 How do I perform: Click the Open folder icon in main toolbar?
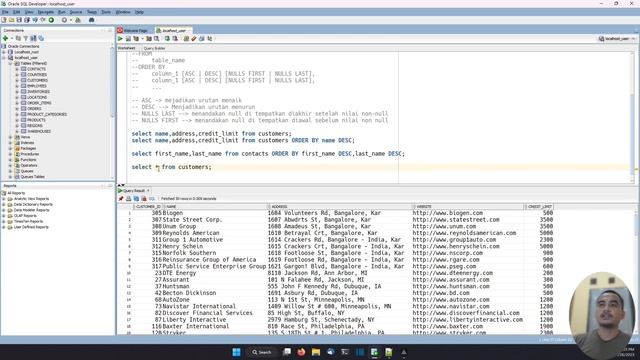pos(11,20)
